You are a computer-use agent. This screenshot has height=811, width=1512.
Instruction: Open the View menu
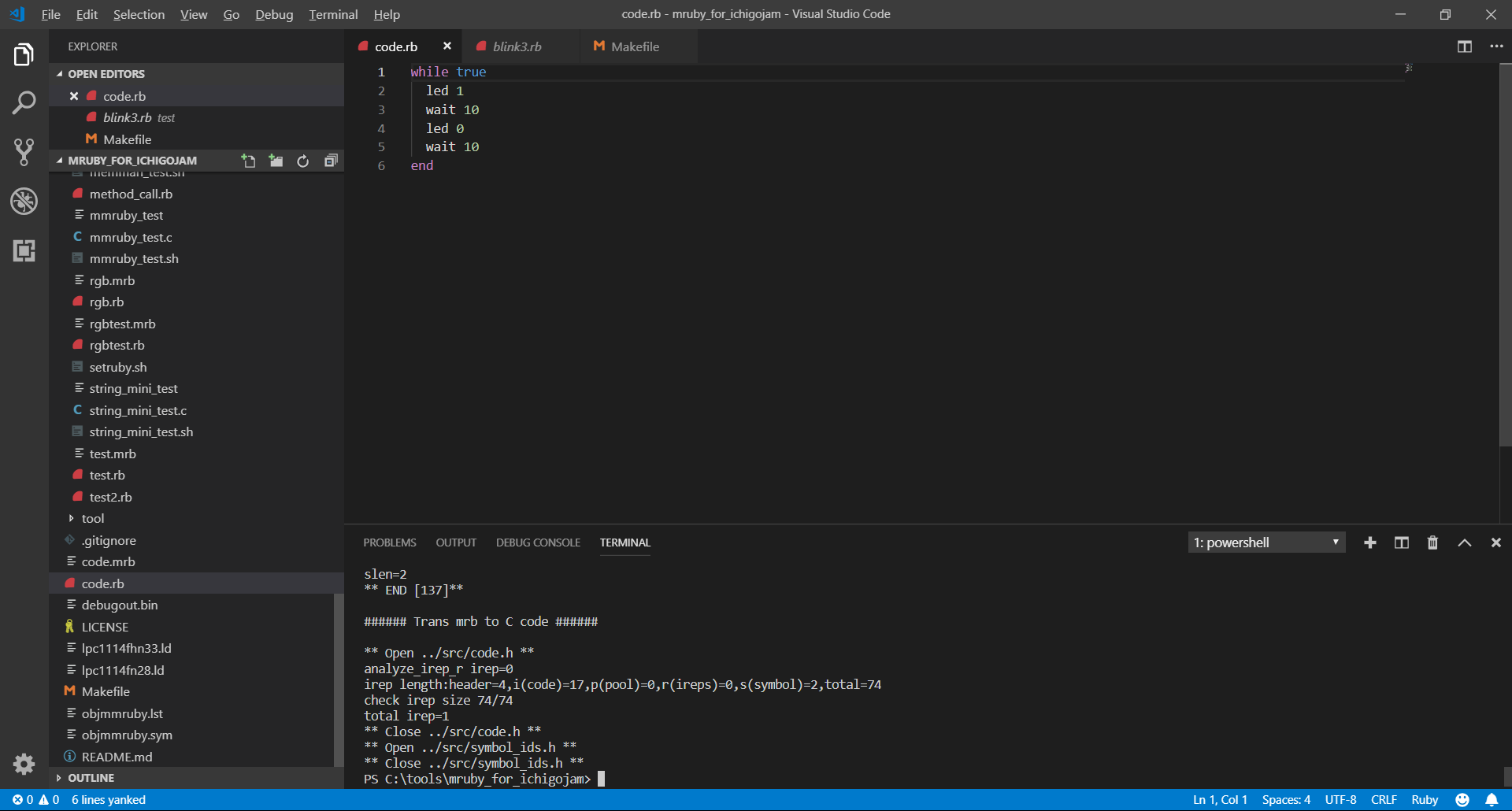(194, 14)
